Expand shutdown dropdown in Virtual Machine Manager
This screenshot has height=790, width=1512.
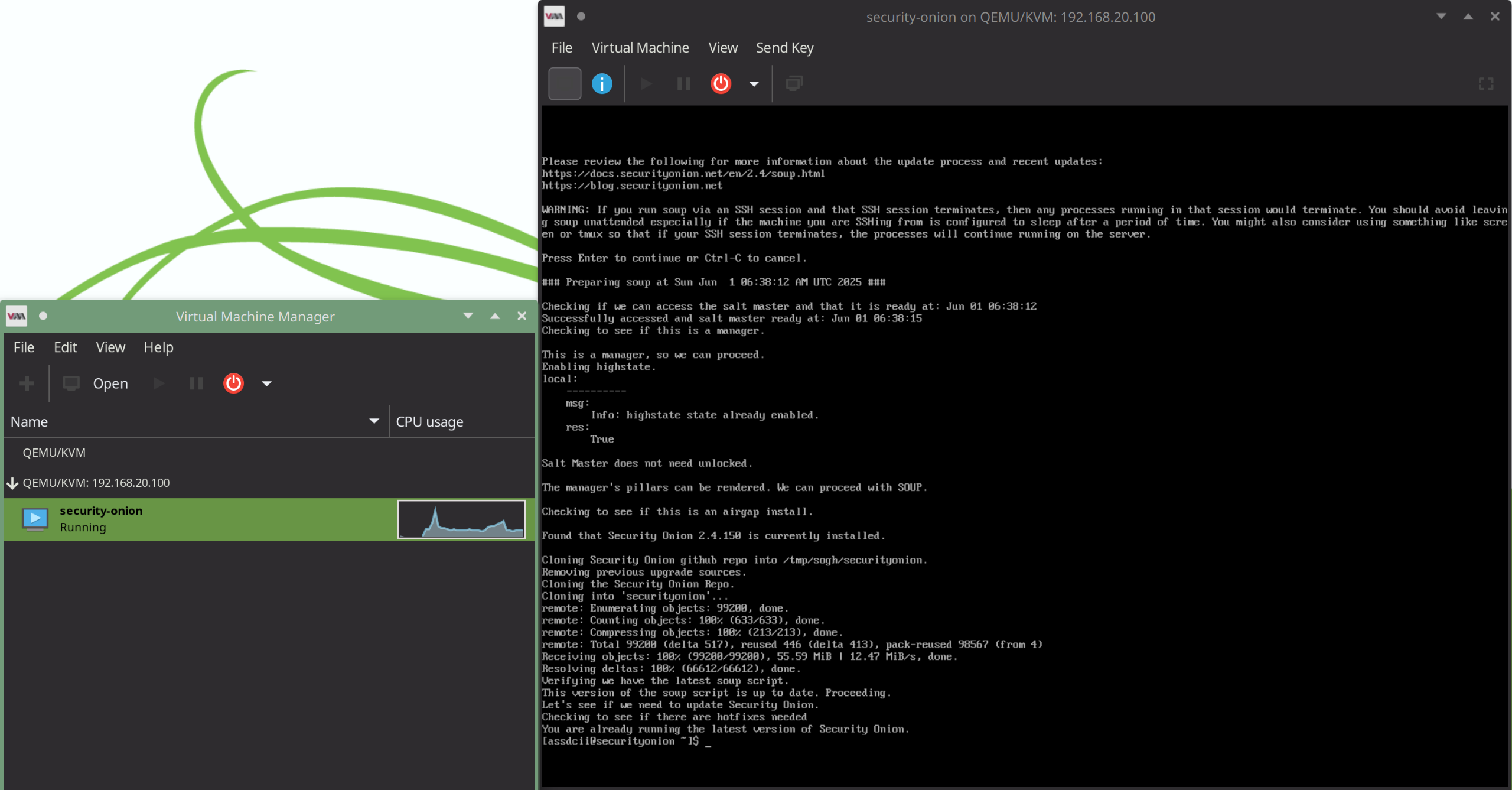point(266,383)
